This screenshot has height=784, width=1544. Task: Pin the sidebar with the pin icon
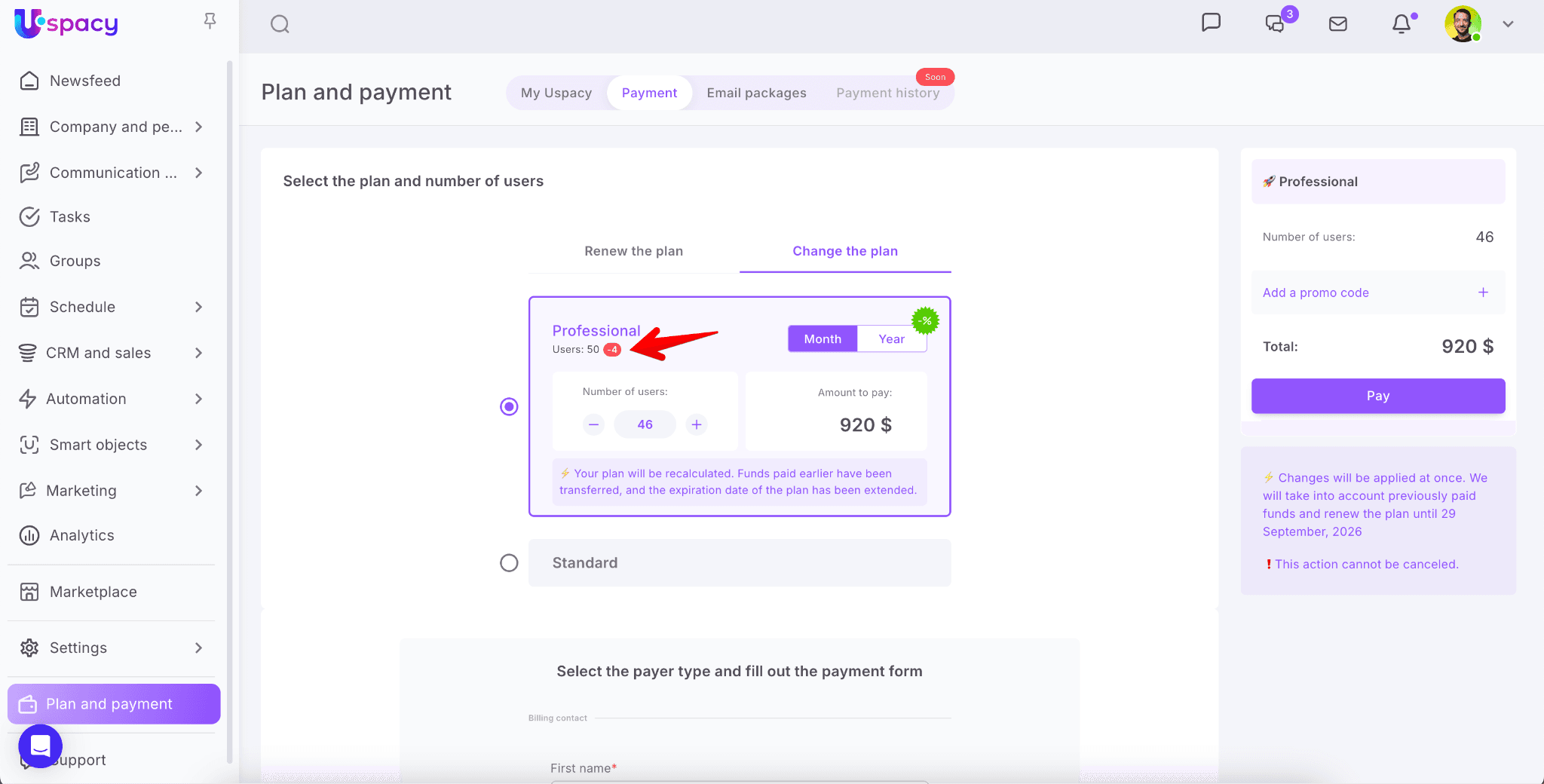(x=210, y=21)
